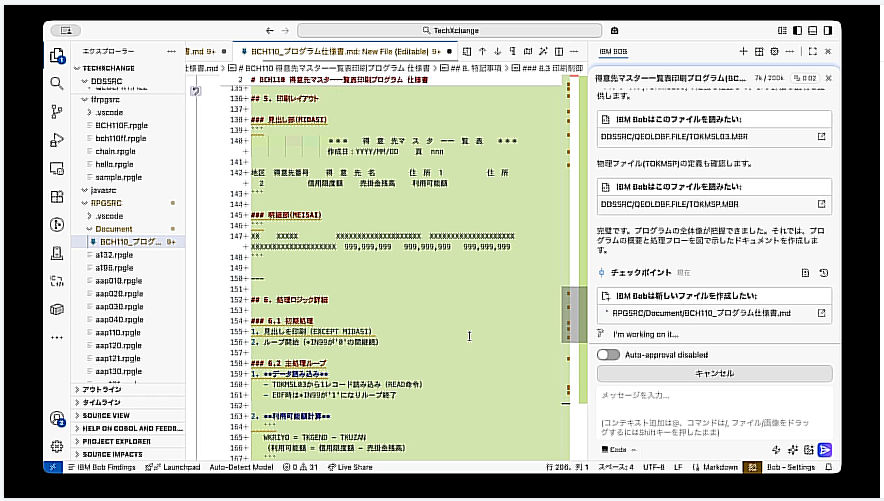Image resolution: width=884 pixels, height=501 pixels.
Task: Open editor More Actions ellipsis
Action: click(574, 51)
